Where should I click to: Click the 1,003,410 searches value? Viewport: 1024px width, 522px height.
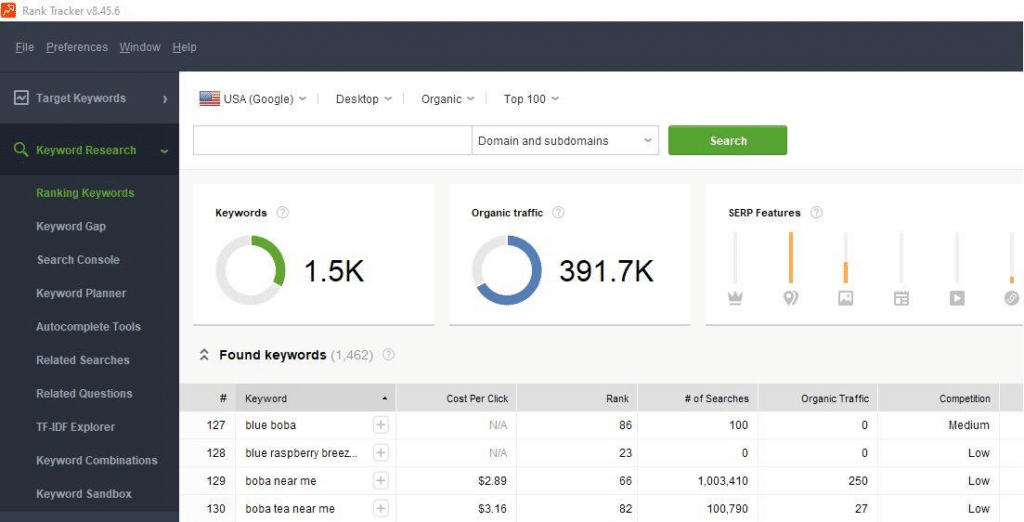[x=721, y=481]
